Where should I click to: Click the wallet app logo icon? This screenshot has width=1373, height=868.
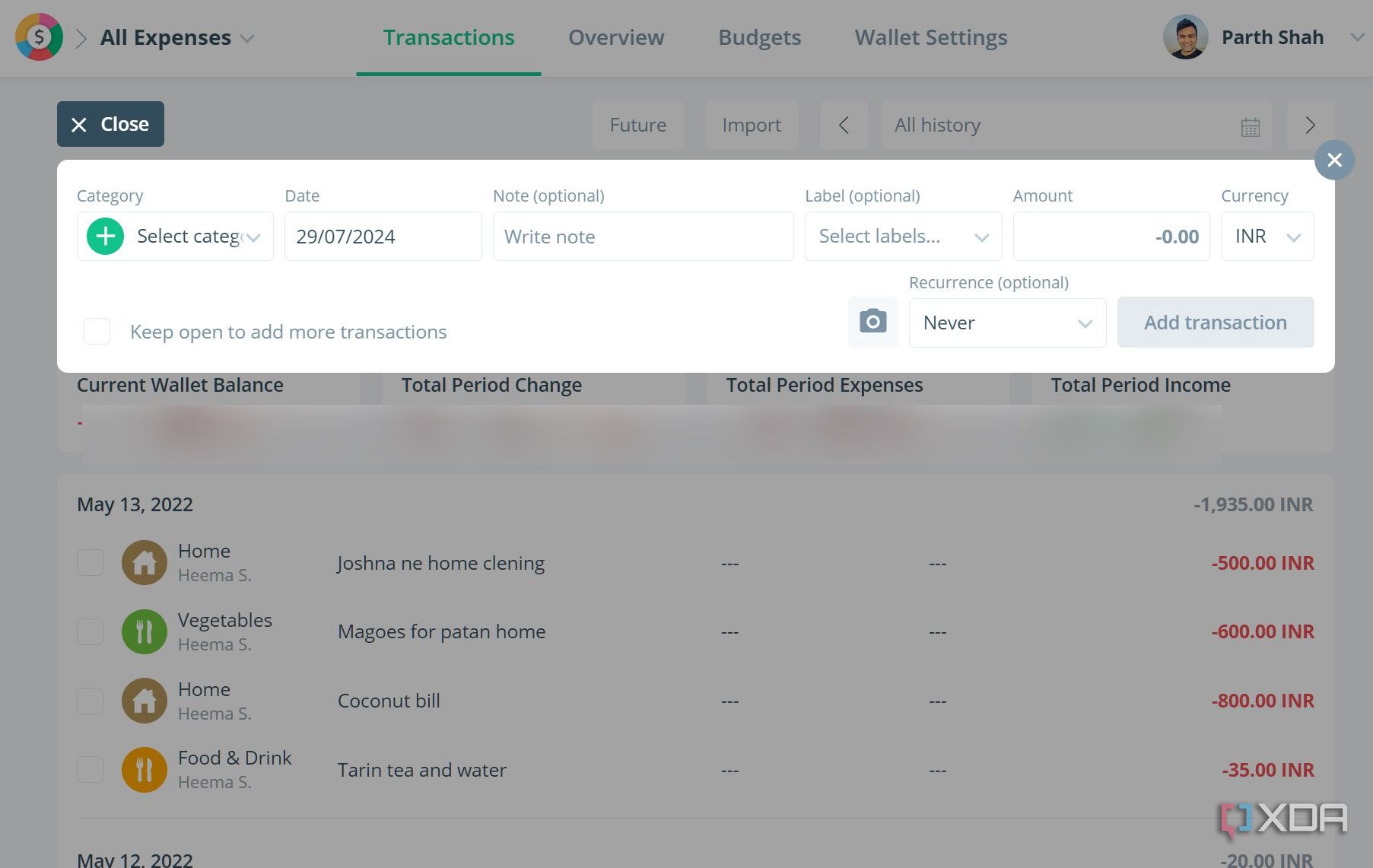(x=39, y=37)
